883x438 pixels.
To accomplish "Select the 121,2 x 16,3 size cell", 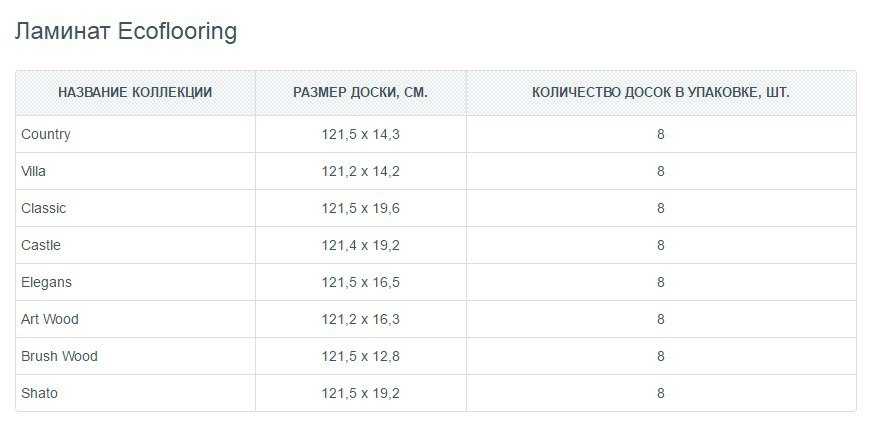I will tap(360, 319).
